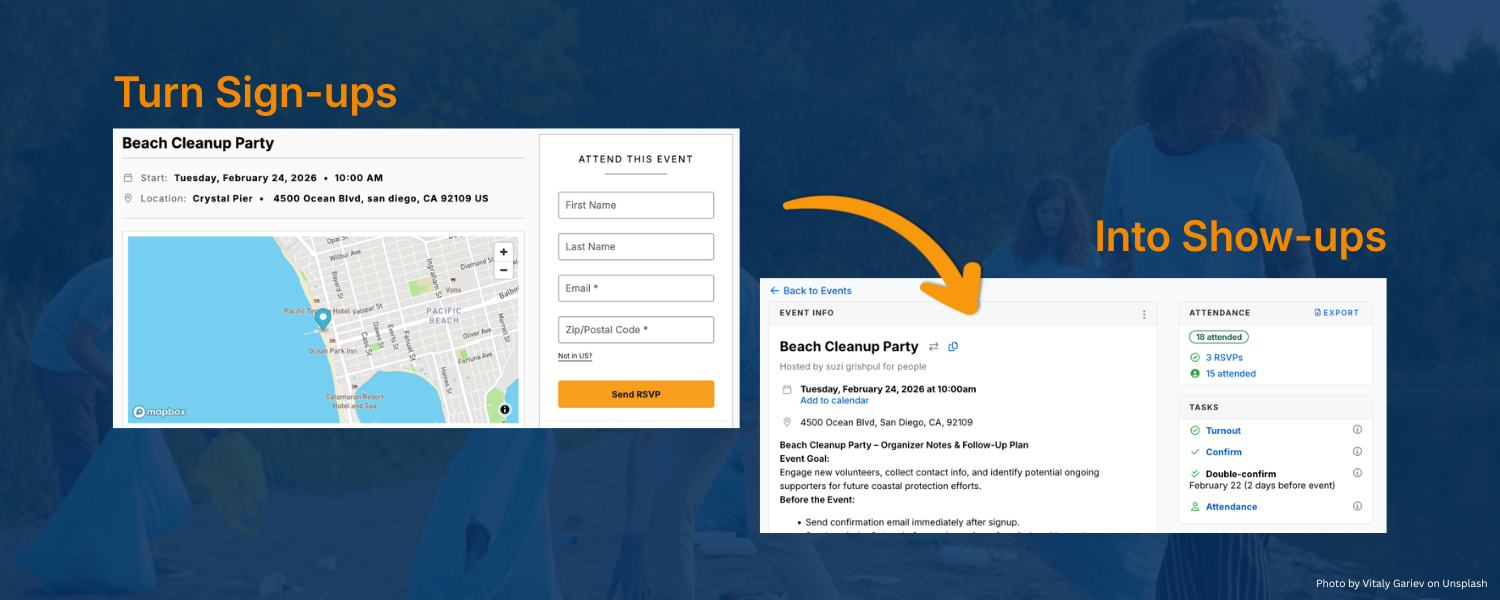Click the copy icon beside event title

pos(953,347)
